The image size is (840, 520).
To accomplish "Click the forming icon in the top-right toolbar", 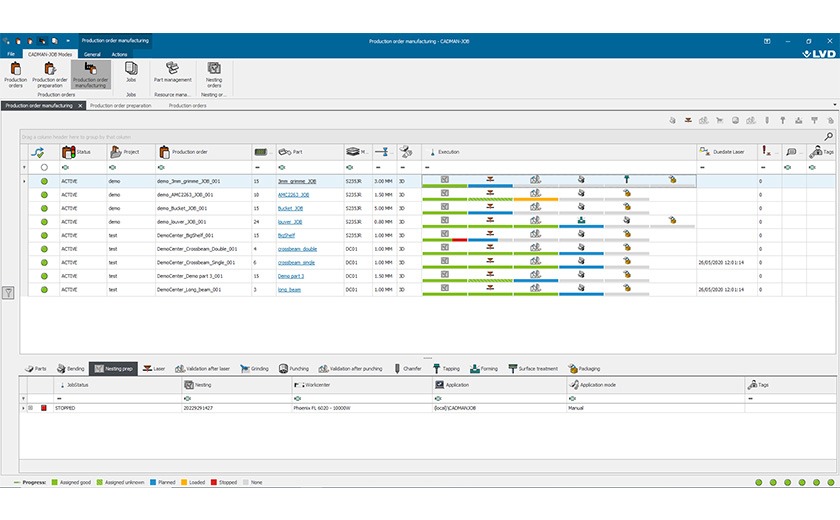I will click(x=798, y=120).
